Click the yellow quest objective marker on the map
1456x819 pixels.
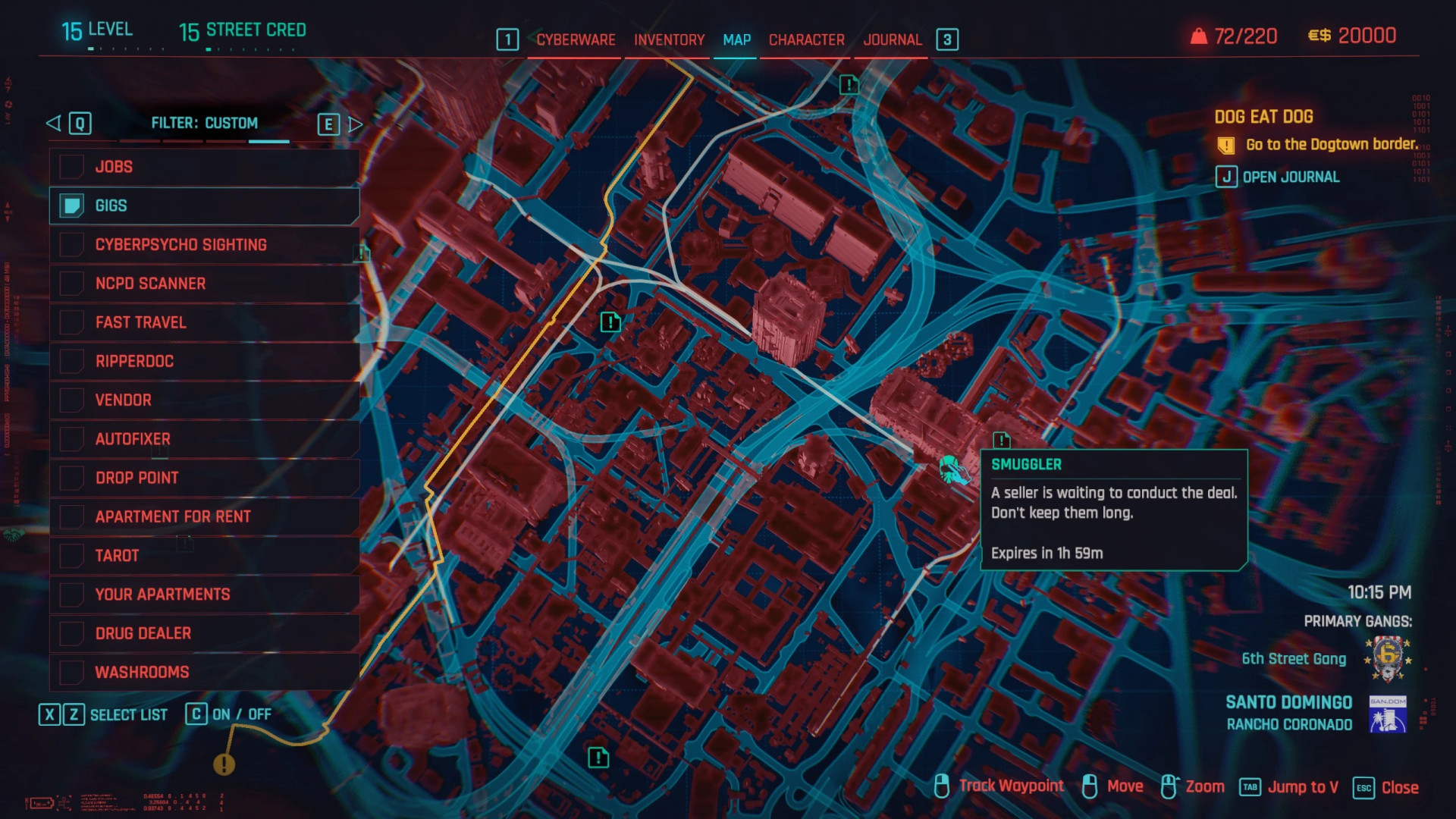pos(224,764)
